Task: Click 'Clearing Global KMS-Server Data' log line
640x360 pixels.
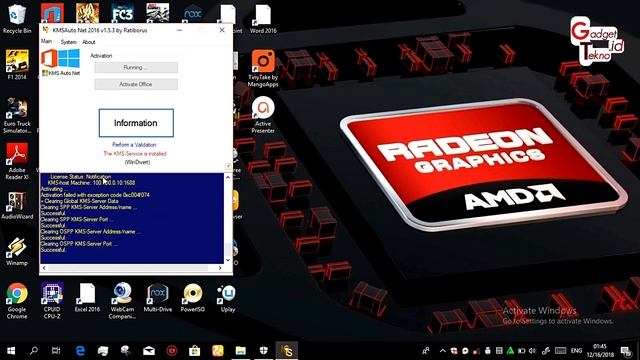Action: [x=80, y=201]
